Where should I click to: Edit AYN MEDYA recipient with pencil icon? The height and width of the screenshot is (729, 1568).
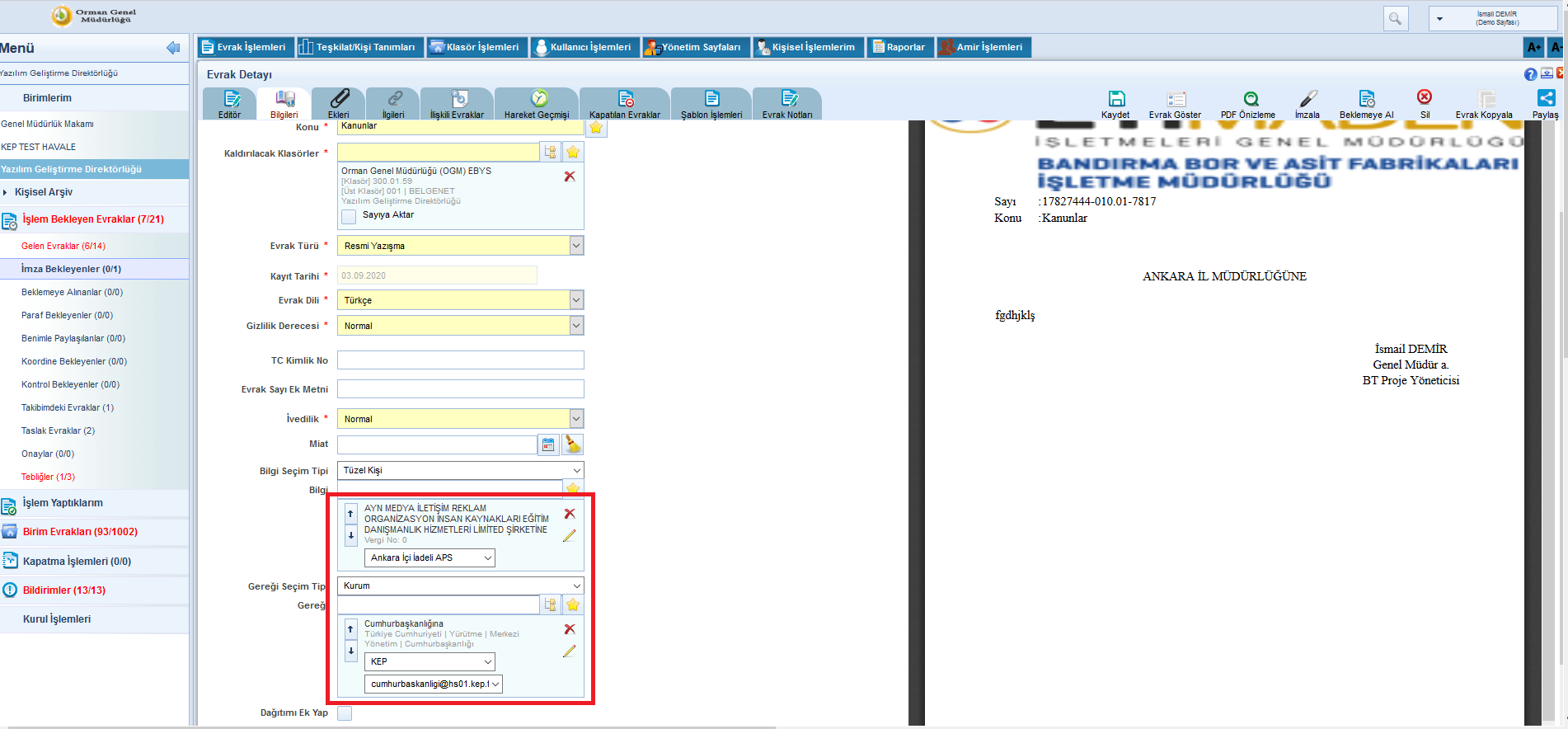tap(569, 536)
